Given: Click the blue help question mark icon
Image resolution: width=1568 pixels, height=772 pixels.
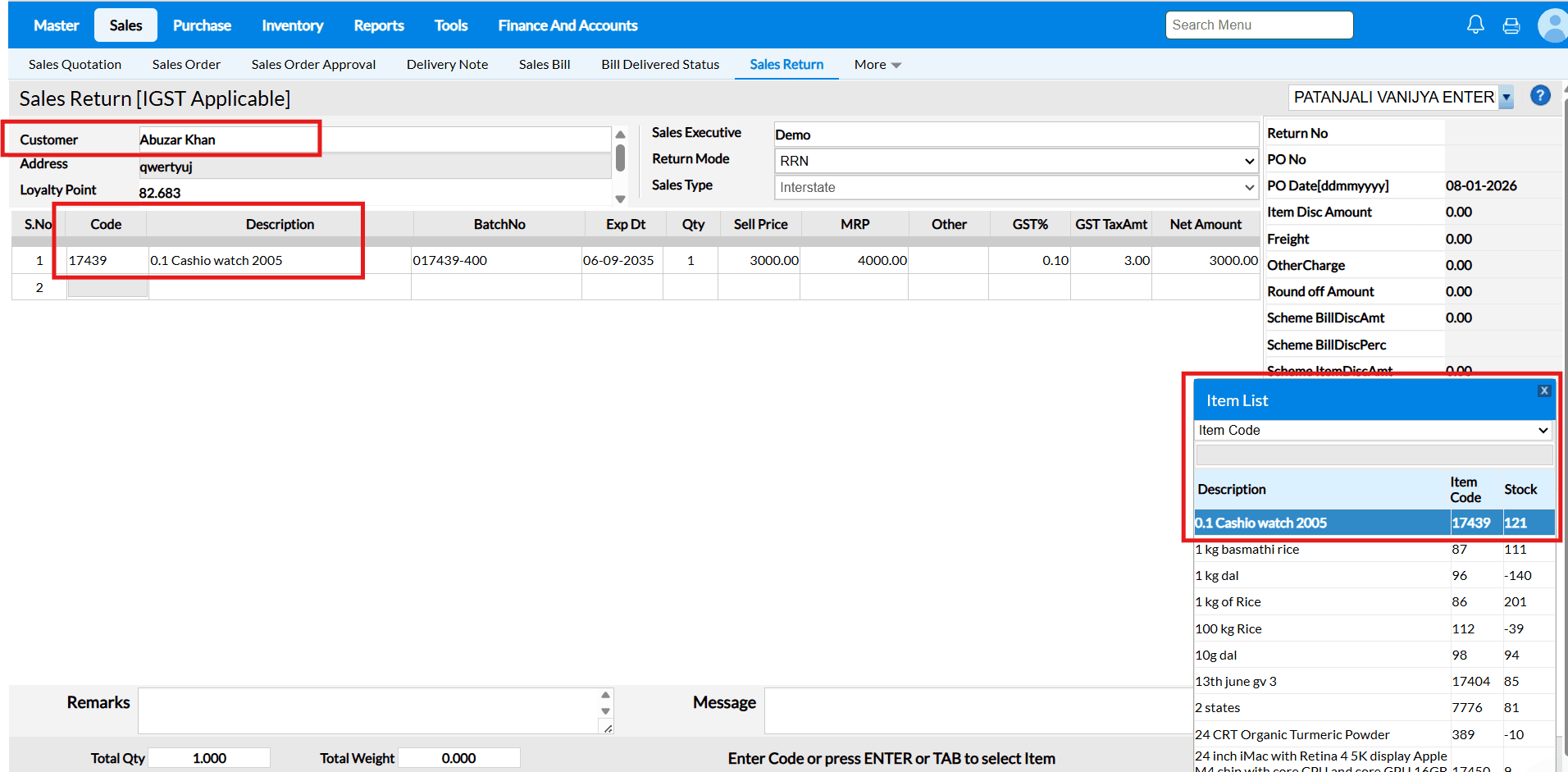Looking at the screenshot, I should pyautogui.click(x=1540, y=96).
